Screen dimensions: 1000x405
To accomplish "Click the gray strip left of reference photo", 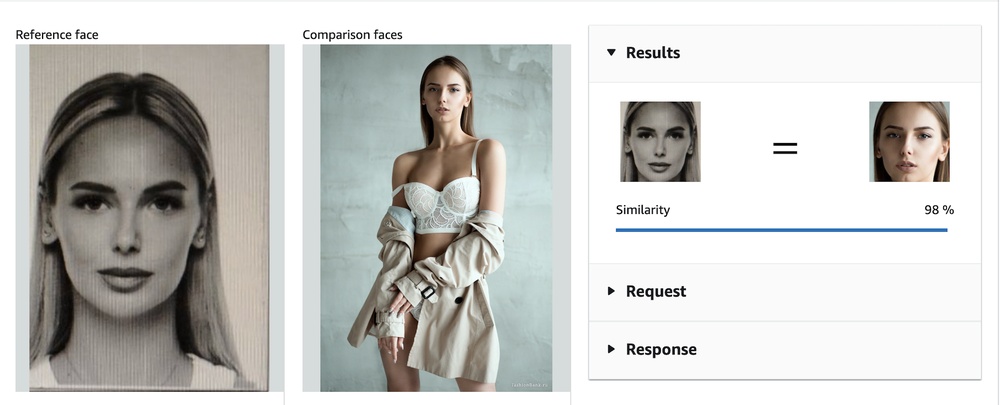I will coord(22,217).
